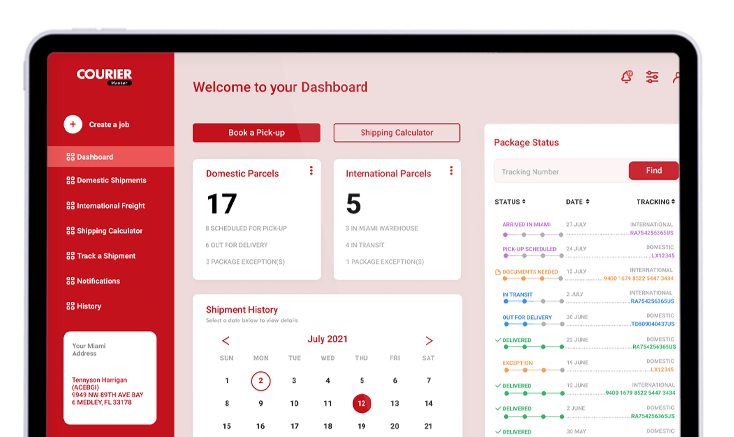The image size is (734, 437).
Task: Click the grid icon beside Track a Shipment
Action: 70,256
